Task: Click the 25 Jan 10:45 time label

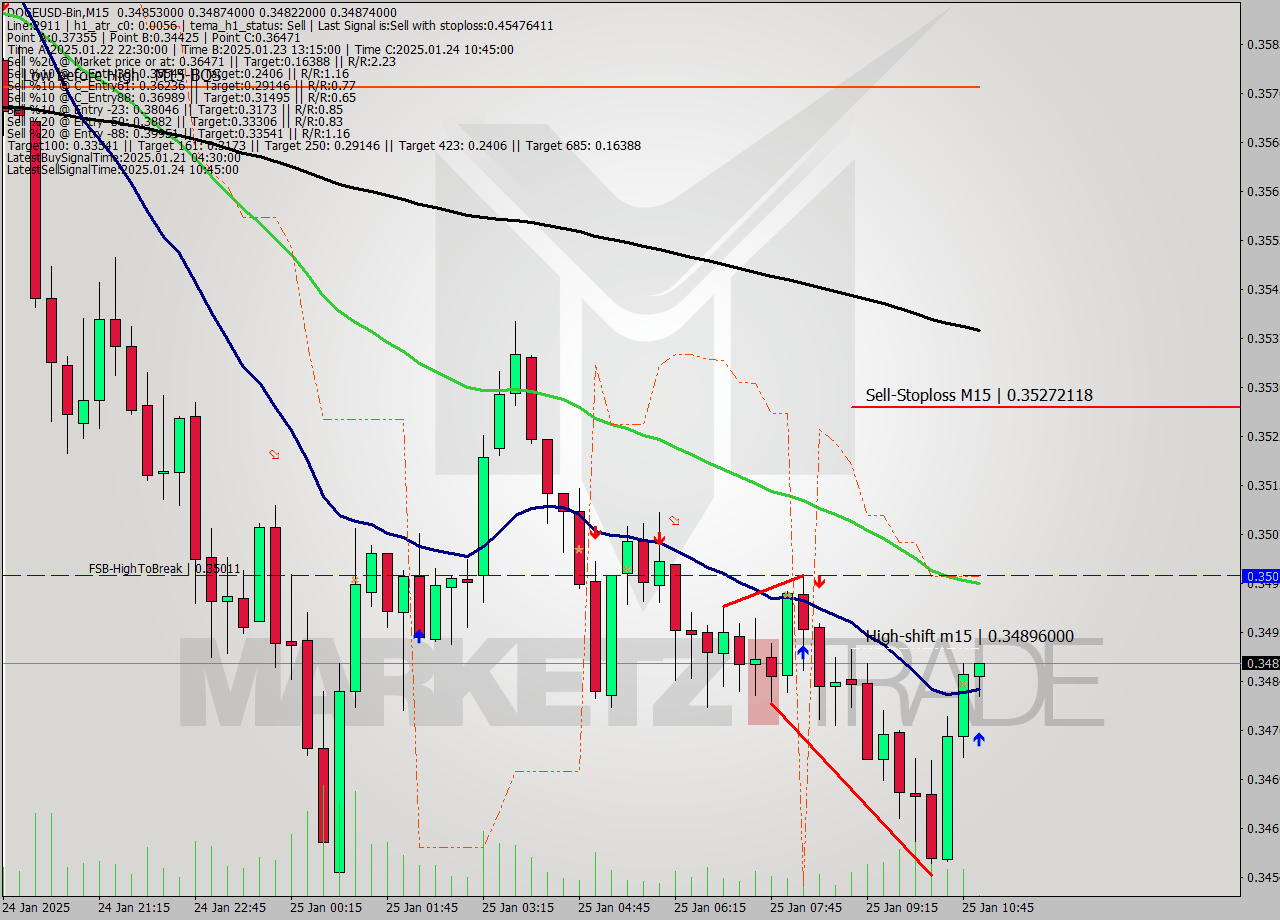Action: (x=998, y=908)
